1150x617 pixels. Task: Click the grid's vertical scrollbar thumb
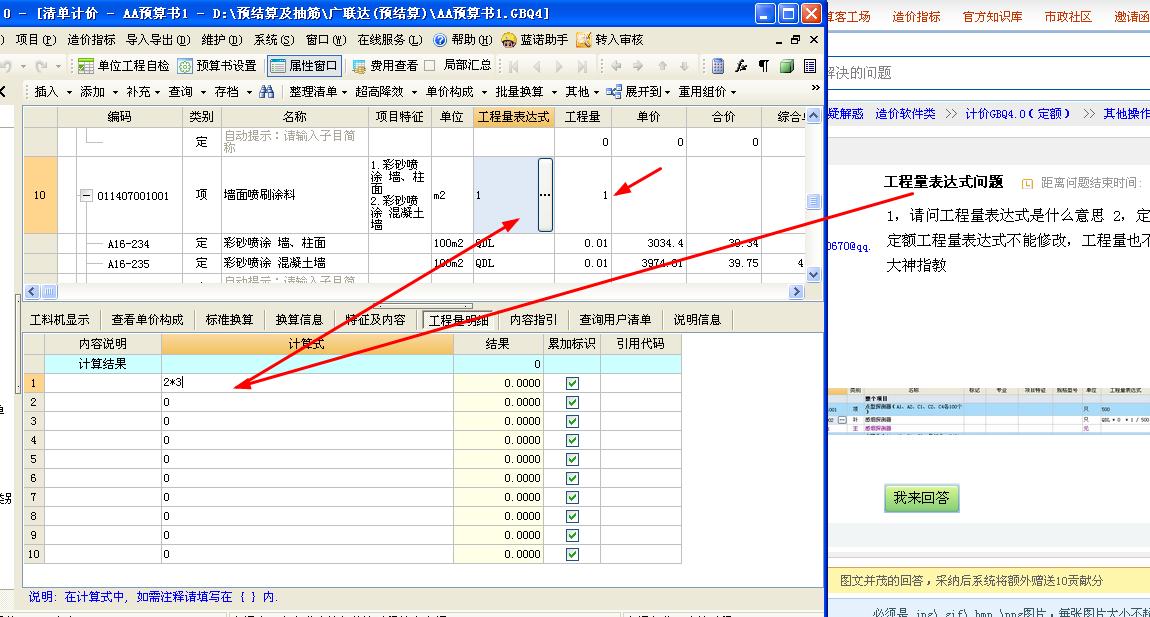tap(813, 201)
